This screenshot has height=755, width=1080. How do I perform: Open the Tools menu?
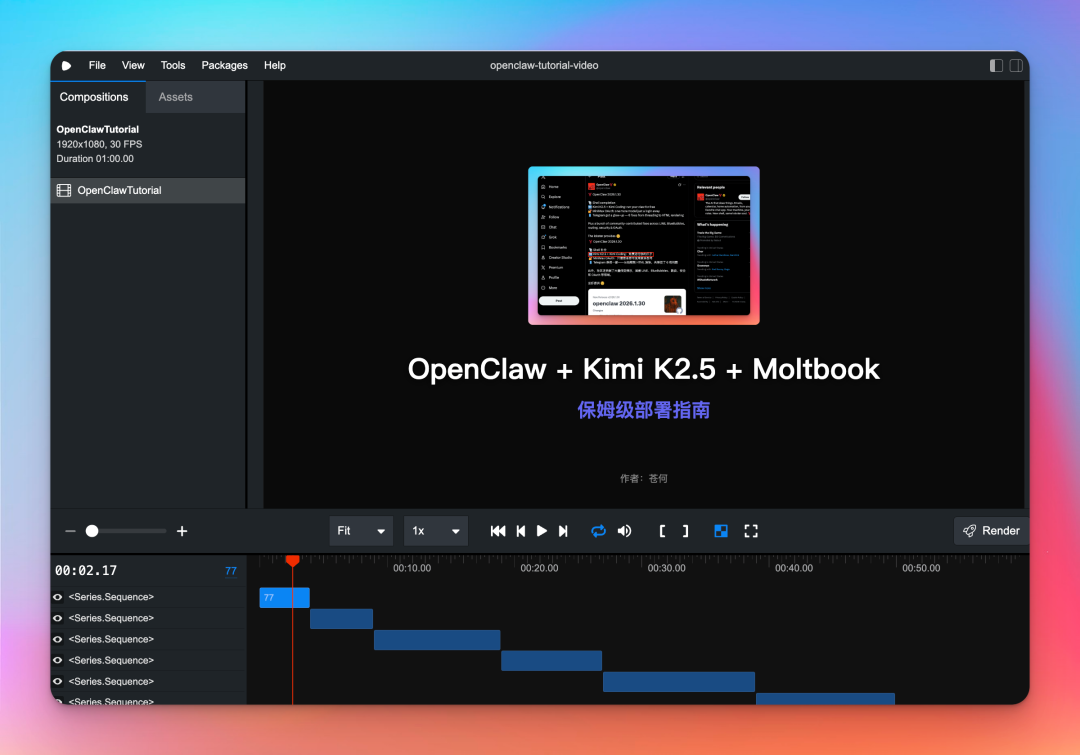[173, 65]
